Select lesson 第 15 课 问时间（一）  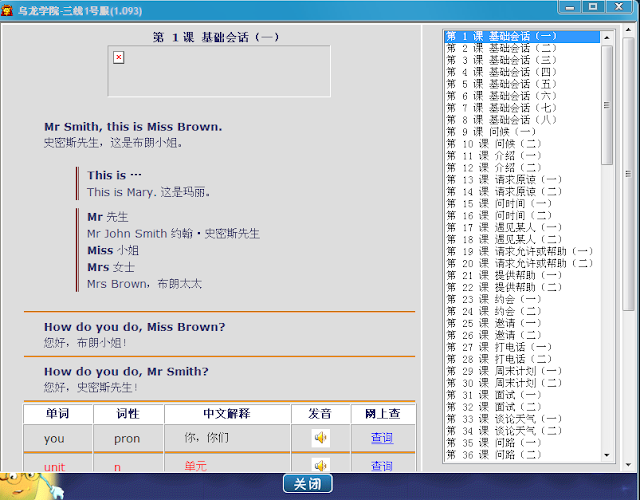pyautogui.click(x=522, y=204)
